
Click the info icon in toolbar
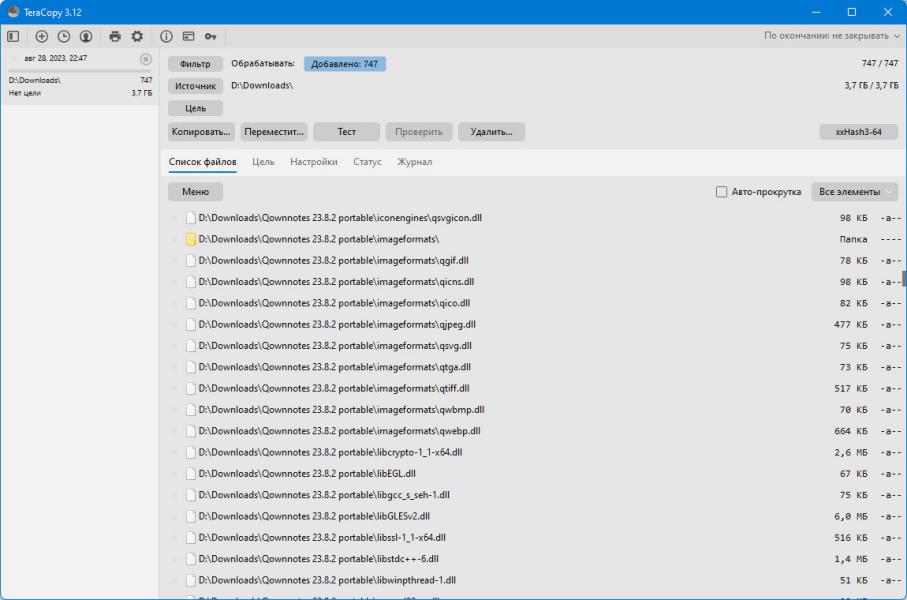pyautogui.click(x=166, y=36)
